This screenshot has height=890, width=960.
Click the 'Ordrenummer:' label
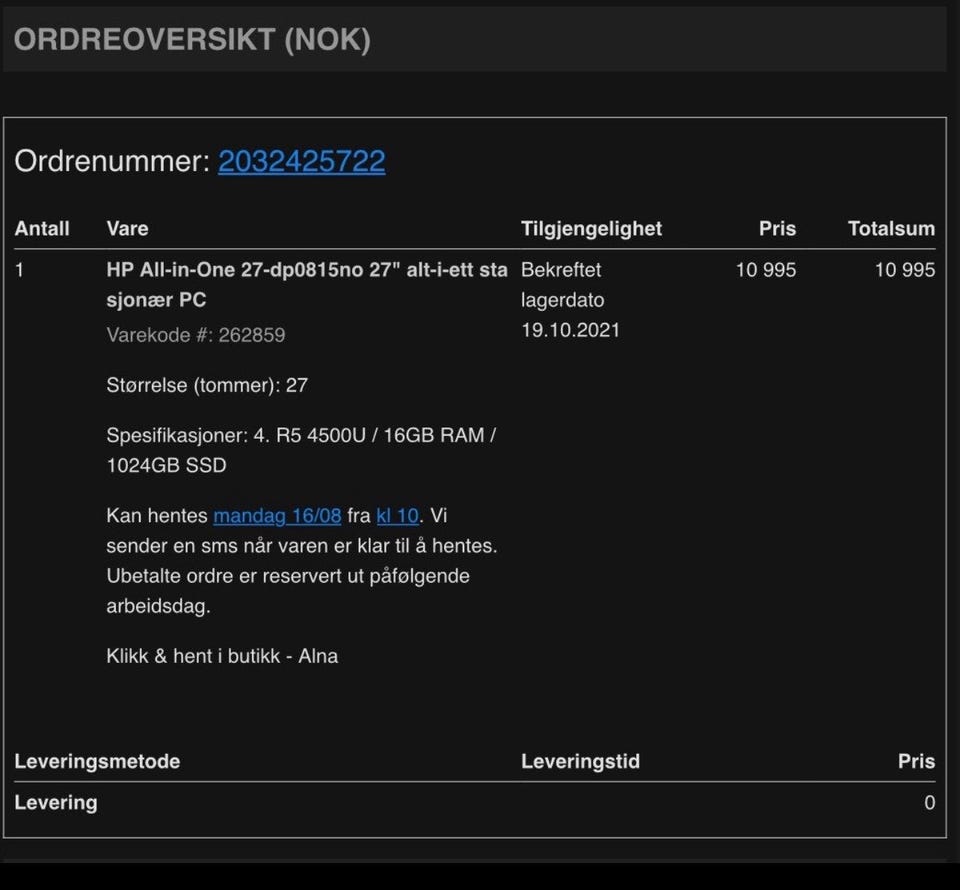[x=112, y=162]
